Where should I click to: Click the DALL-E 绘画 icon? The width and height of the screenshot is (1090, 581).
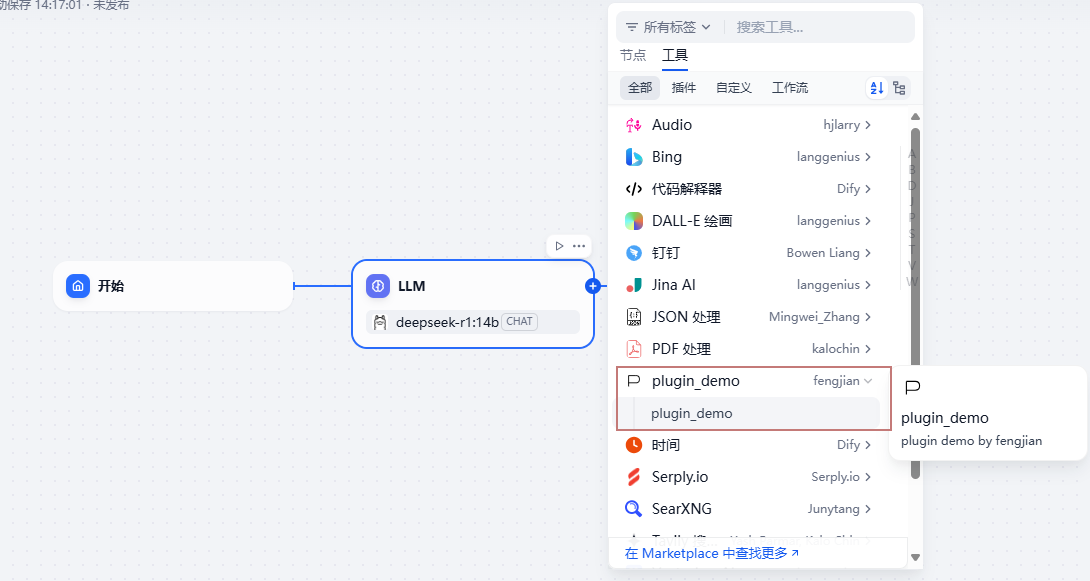point(633,221)
